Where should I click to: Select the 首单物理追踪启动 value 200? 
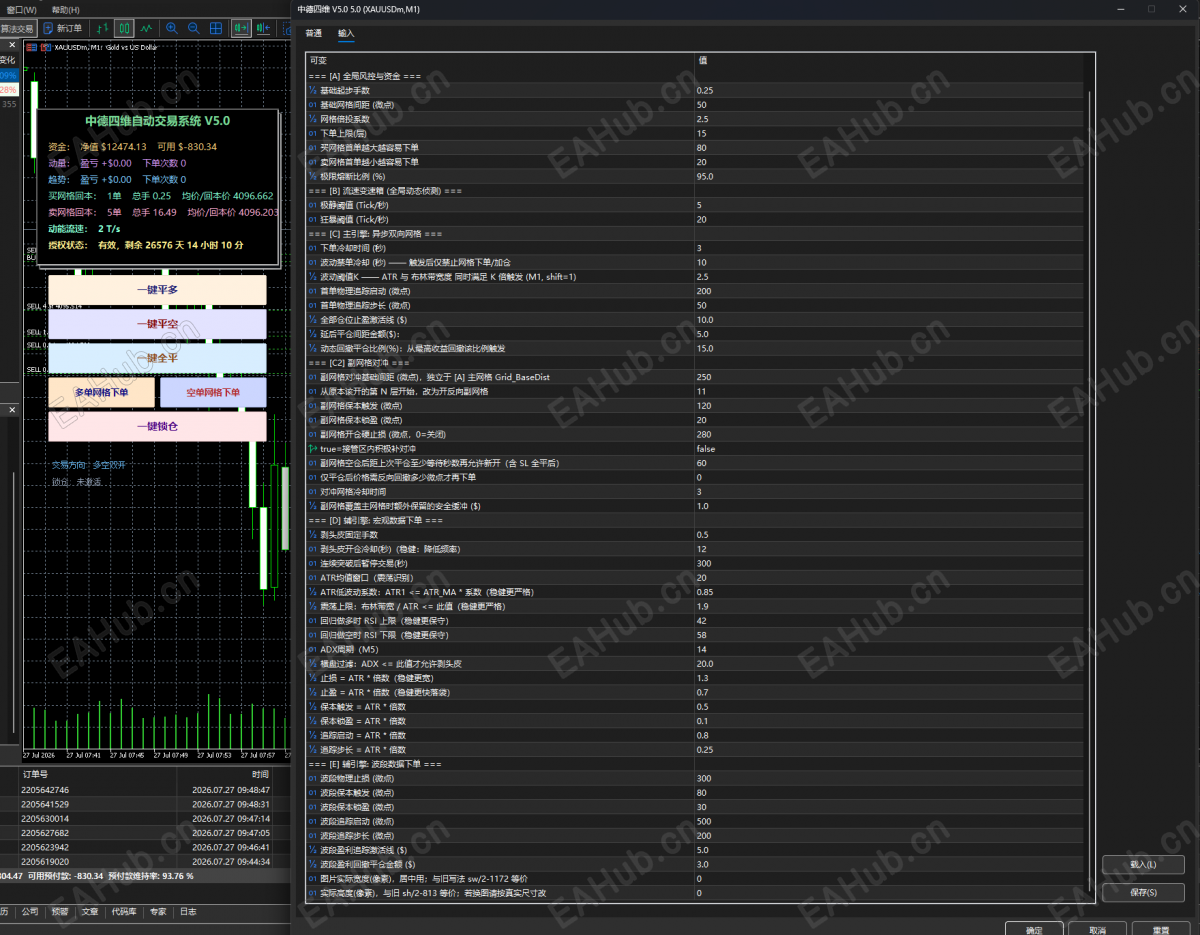click(888, 291)
